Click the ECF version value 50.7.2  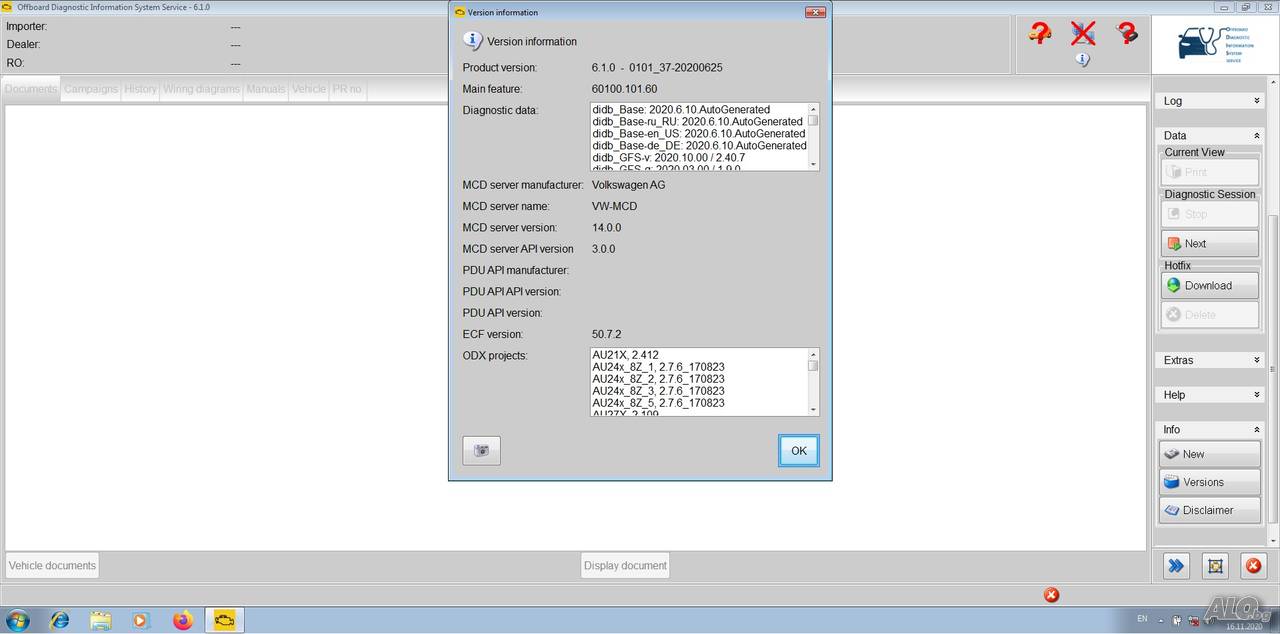tap(607, 334)
